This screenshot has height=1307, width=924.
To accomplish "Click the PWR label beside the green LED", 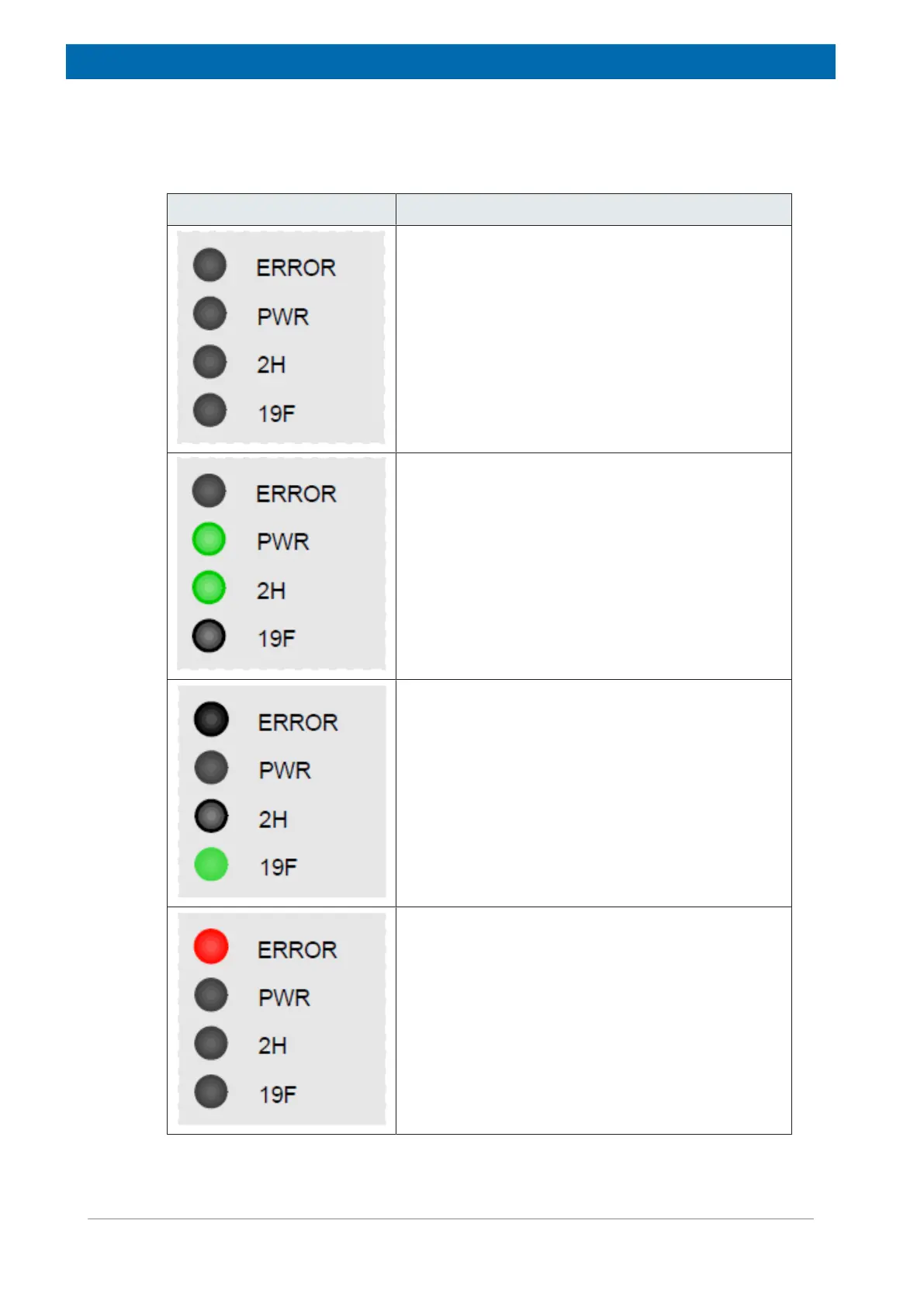I will [283, 542].
